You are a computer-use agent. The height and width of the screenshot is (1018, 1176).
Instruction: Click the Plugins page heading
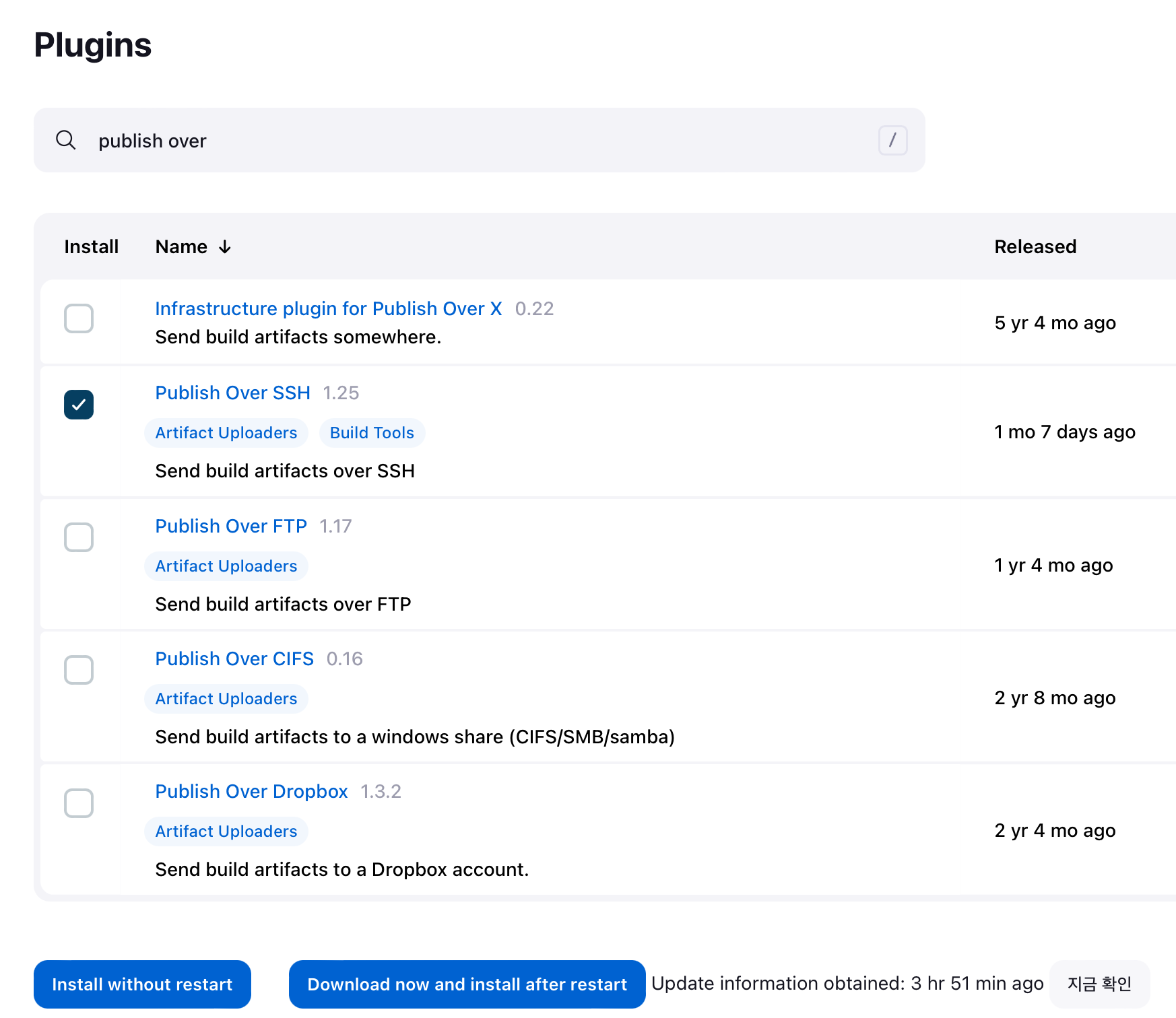click(93, 45)
